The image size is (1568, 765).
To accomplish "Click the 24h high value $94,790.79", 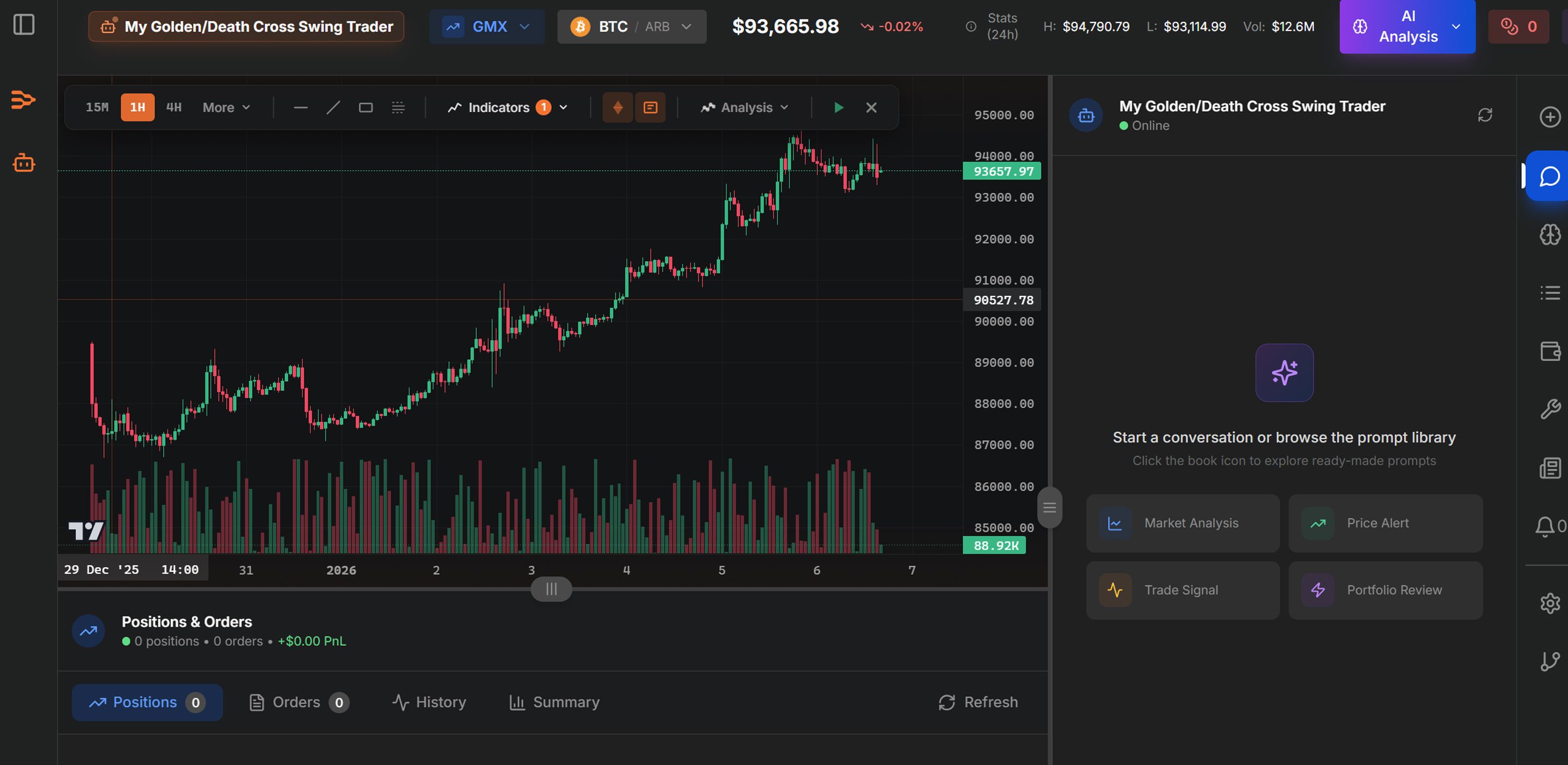I will coord(1096,27).
